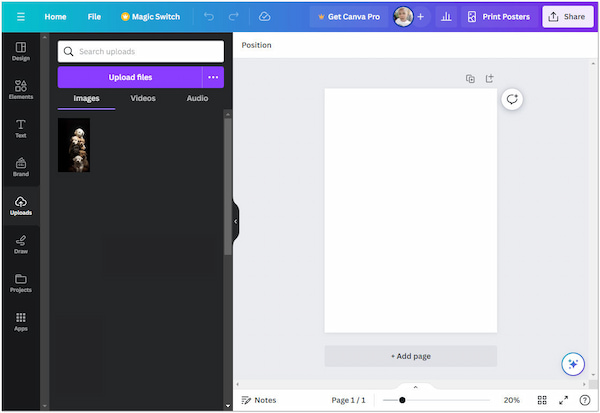Collapse the side panel with arrow
Image resolution: width=600 pixels, height=413 pixels.
point(235,221)
